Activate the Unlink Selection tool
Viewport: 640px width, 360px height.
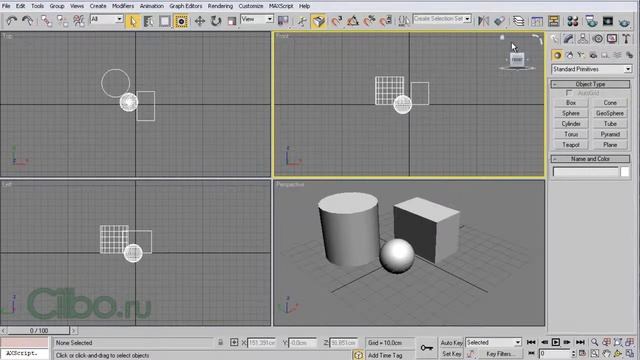tap(62, 20)
